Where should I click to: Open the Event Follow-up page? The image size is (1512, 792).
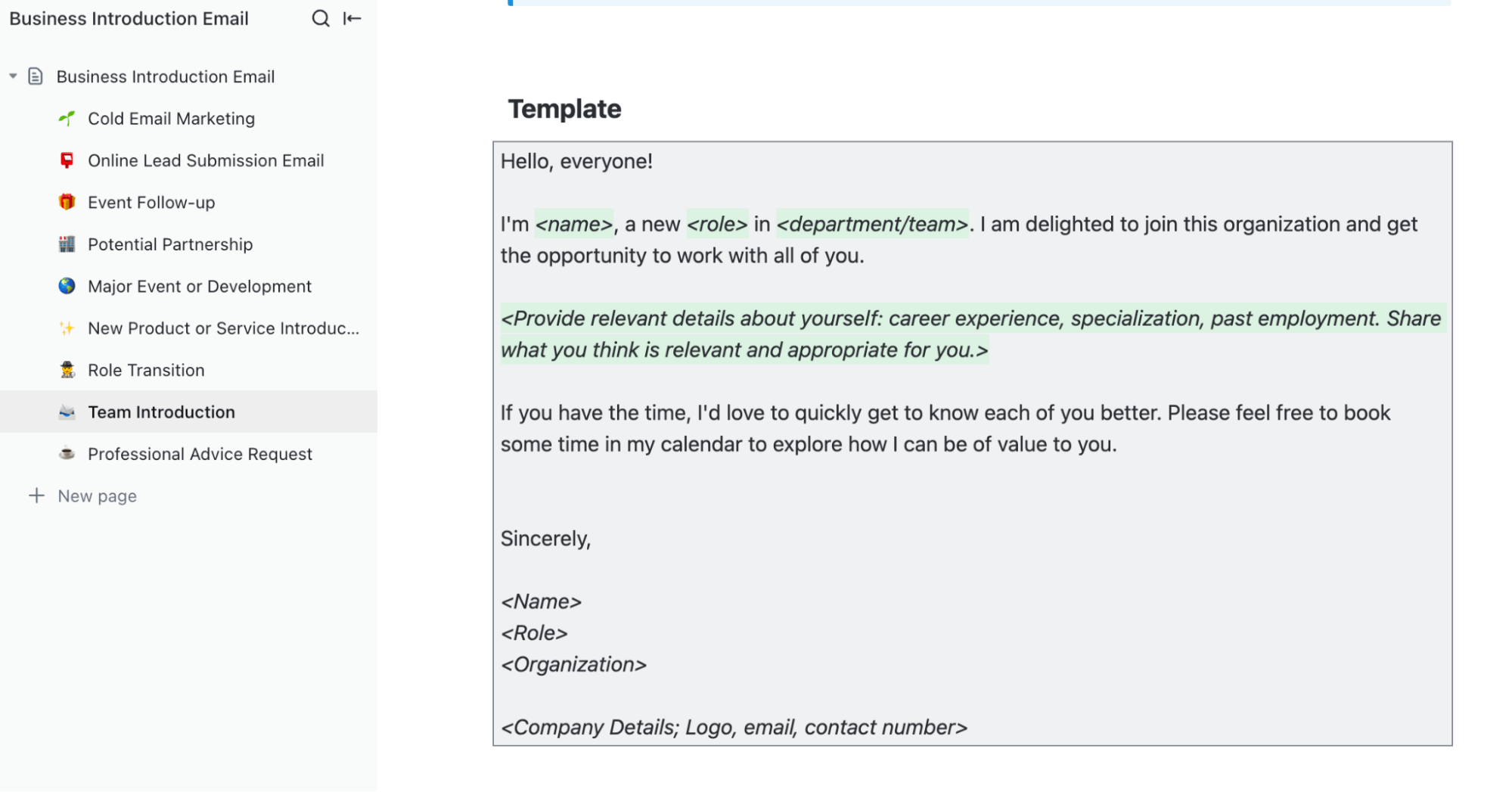151,203
